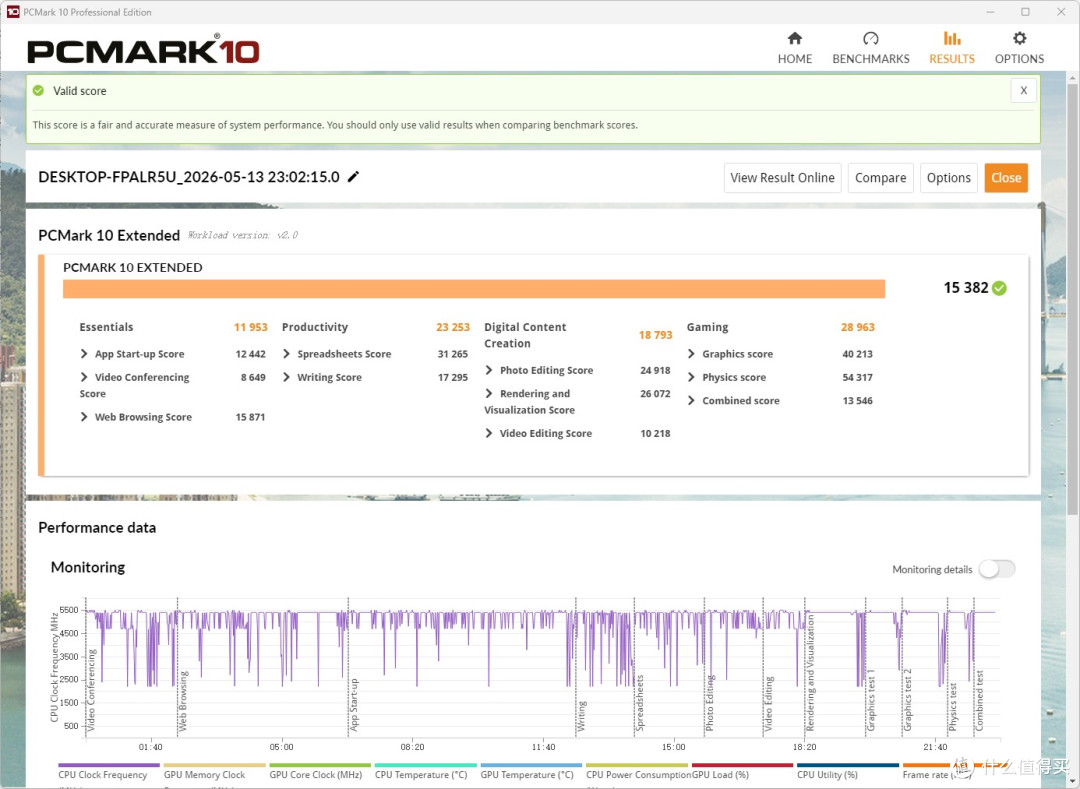Toggle CPU Clock Frequency legend swatch
The height and width of the screenshot is (789, 1080).
pos(109,765)
